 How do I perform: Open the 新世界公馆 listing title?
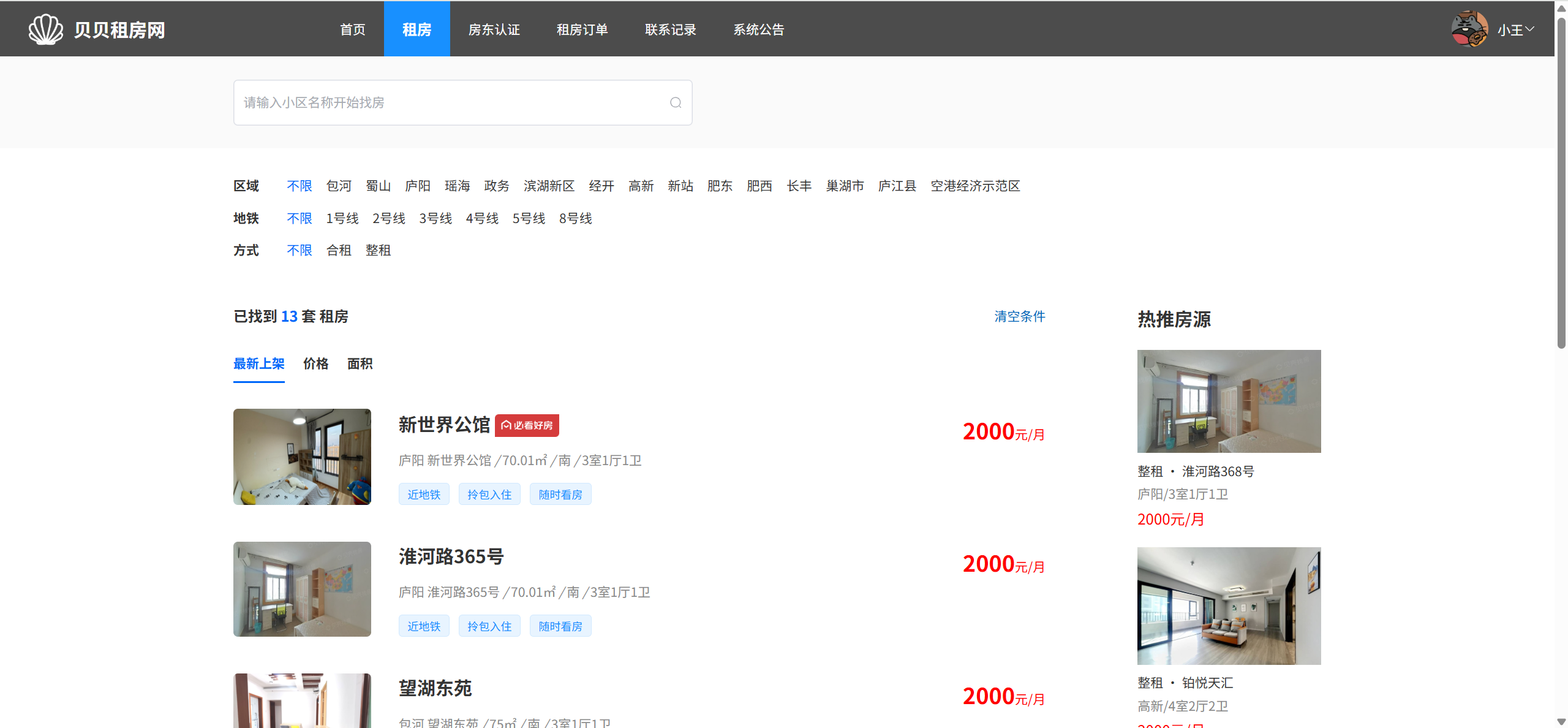click(x=444, y=425)
